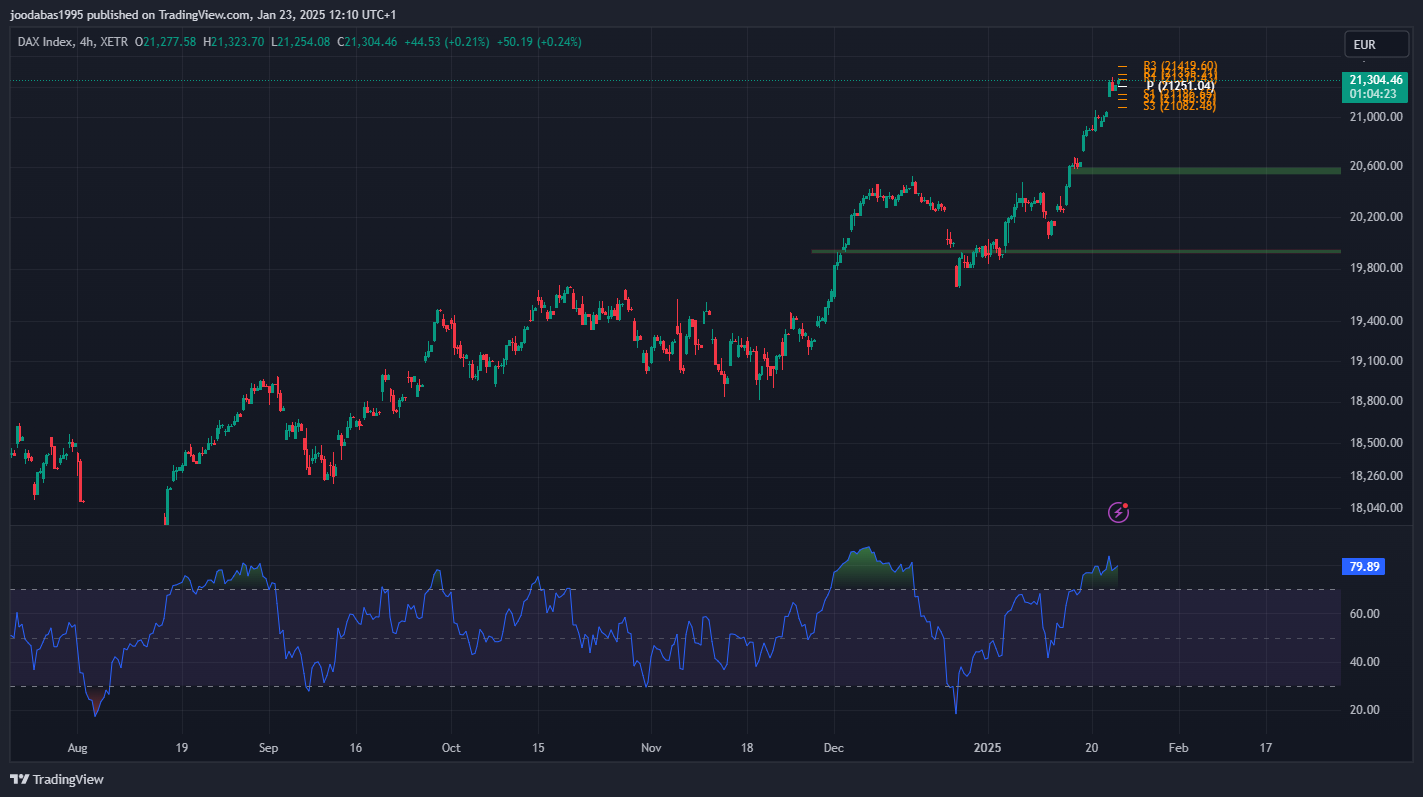Click the purple lightning bolt icon
The height and width of the screenshot is (797, 1423).
[x=1119, y=512]
